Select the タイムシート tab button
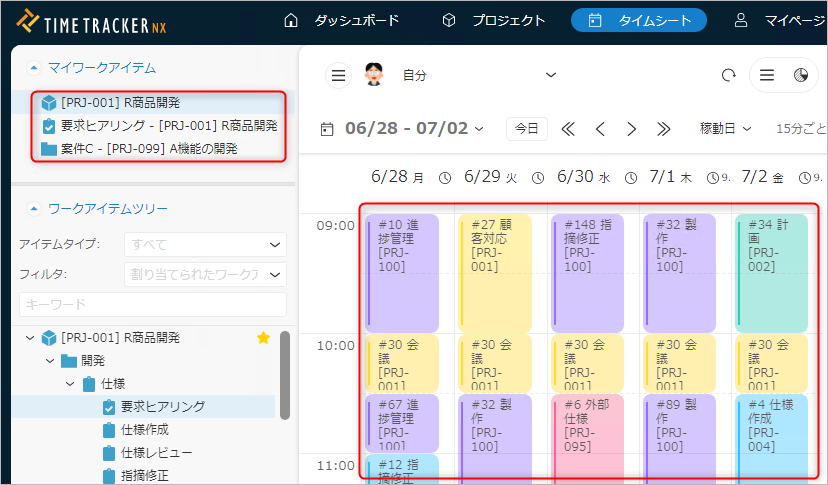828x485 pixels. 638,20
